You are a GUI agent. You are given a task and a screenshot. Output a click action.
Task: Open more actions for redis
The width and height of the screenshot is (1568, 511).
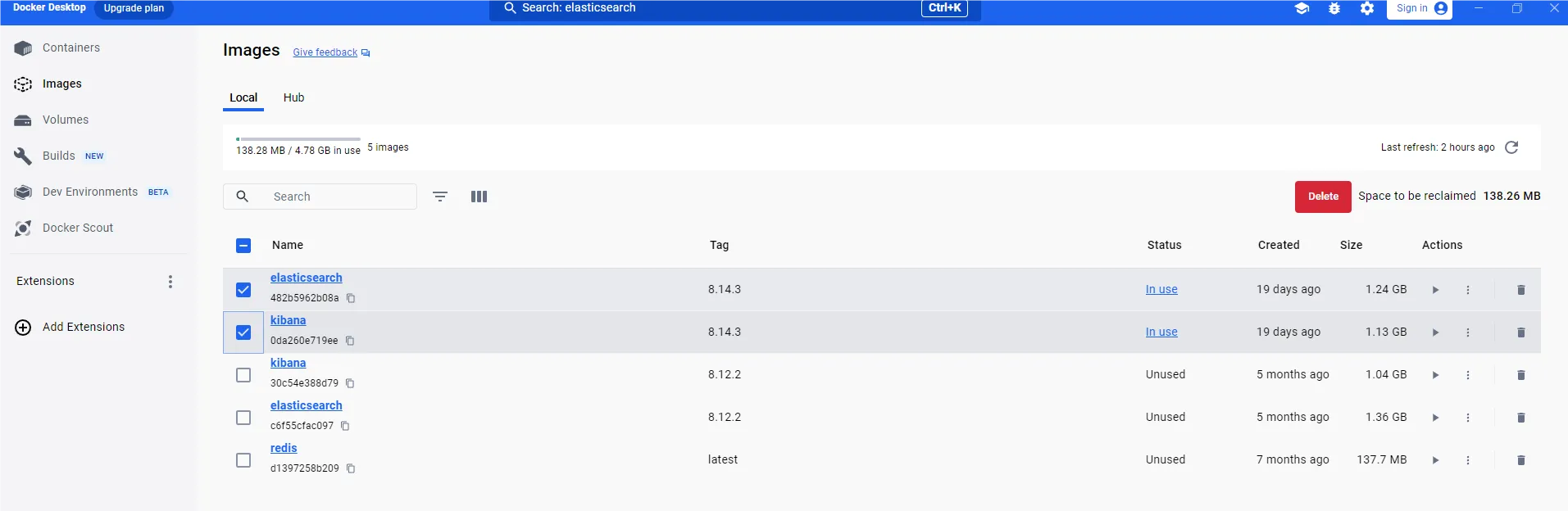click(x=1468, y=460)
